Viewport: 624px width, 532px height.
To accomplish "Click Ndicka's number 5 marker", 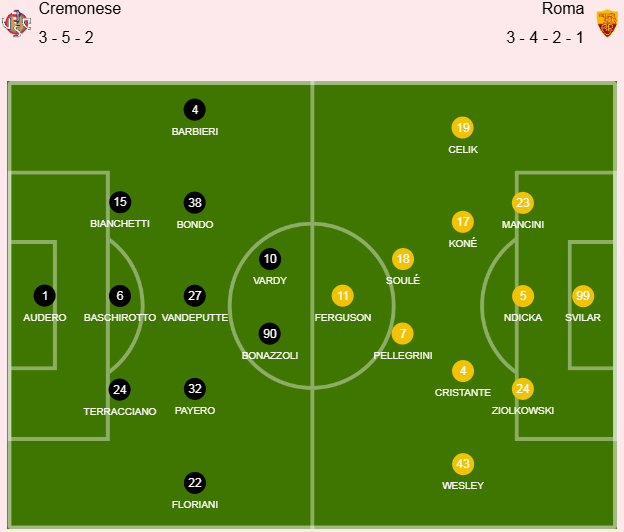I will [522, 296].
